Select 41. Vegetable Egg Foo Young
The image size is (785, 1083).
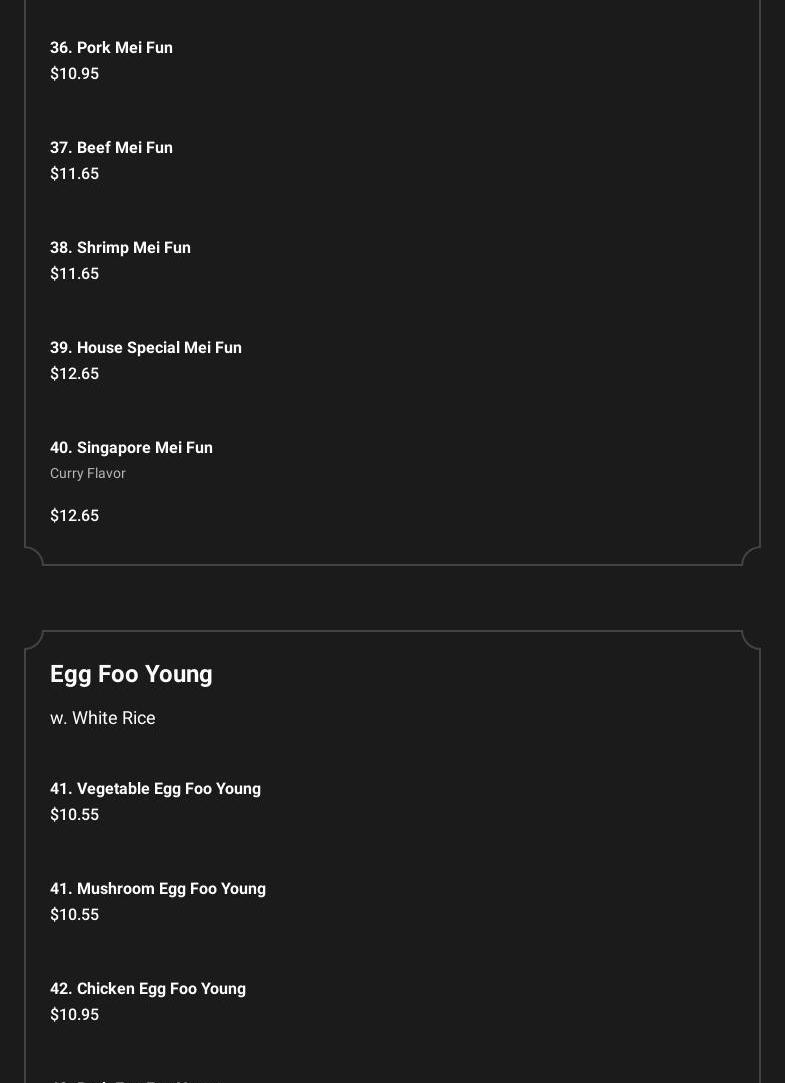coord(155,789)
